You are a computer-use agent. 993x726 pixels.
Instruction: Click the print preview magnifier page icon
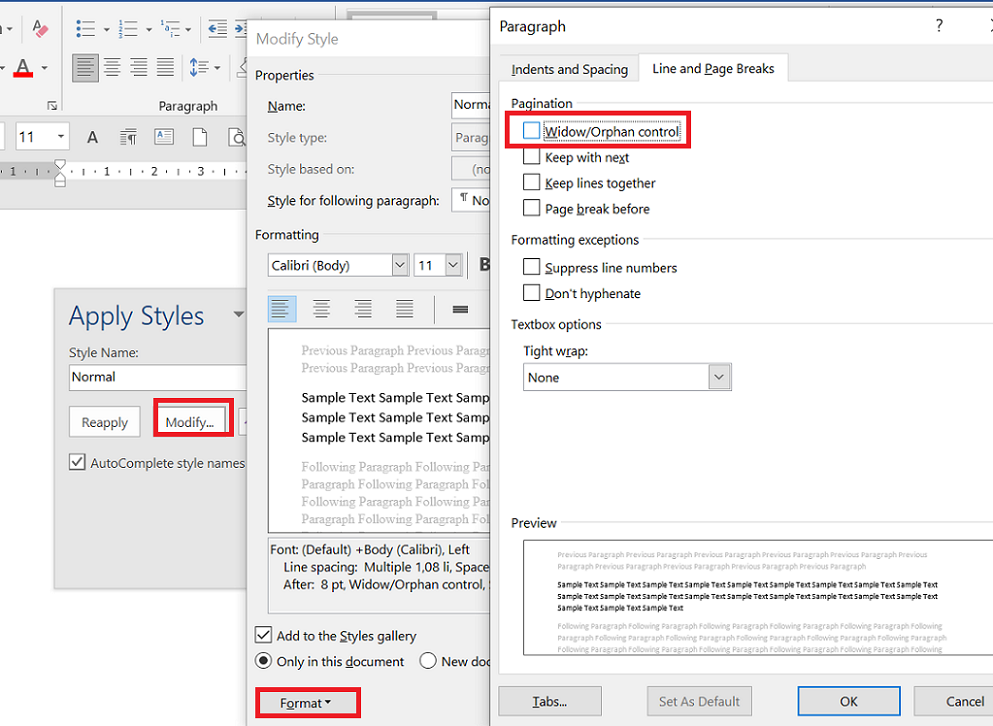pyautogui.click(x=236, y=137)
